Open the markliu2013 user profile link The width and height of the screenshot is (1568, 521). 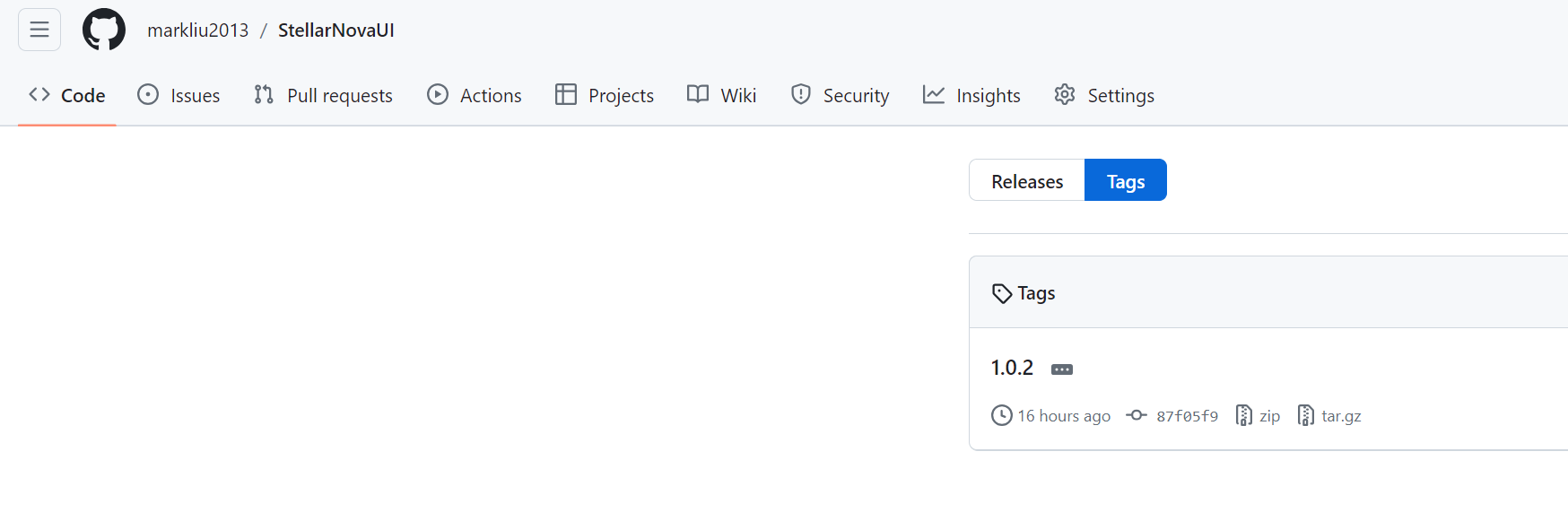(197, 30)
